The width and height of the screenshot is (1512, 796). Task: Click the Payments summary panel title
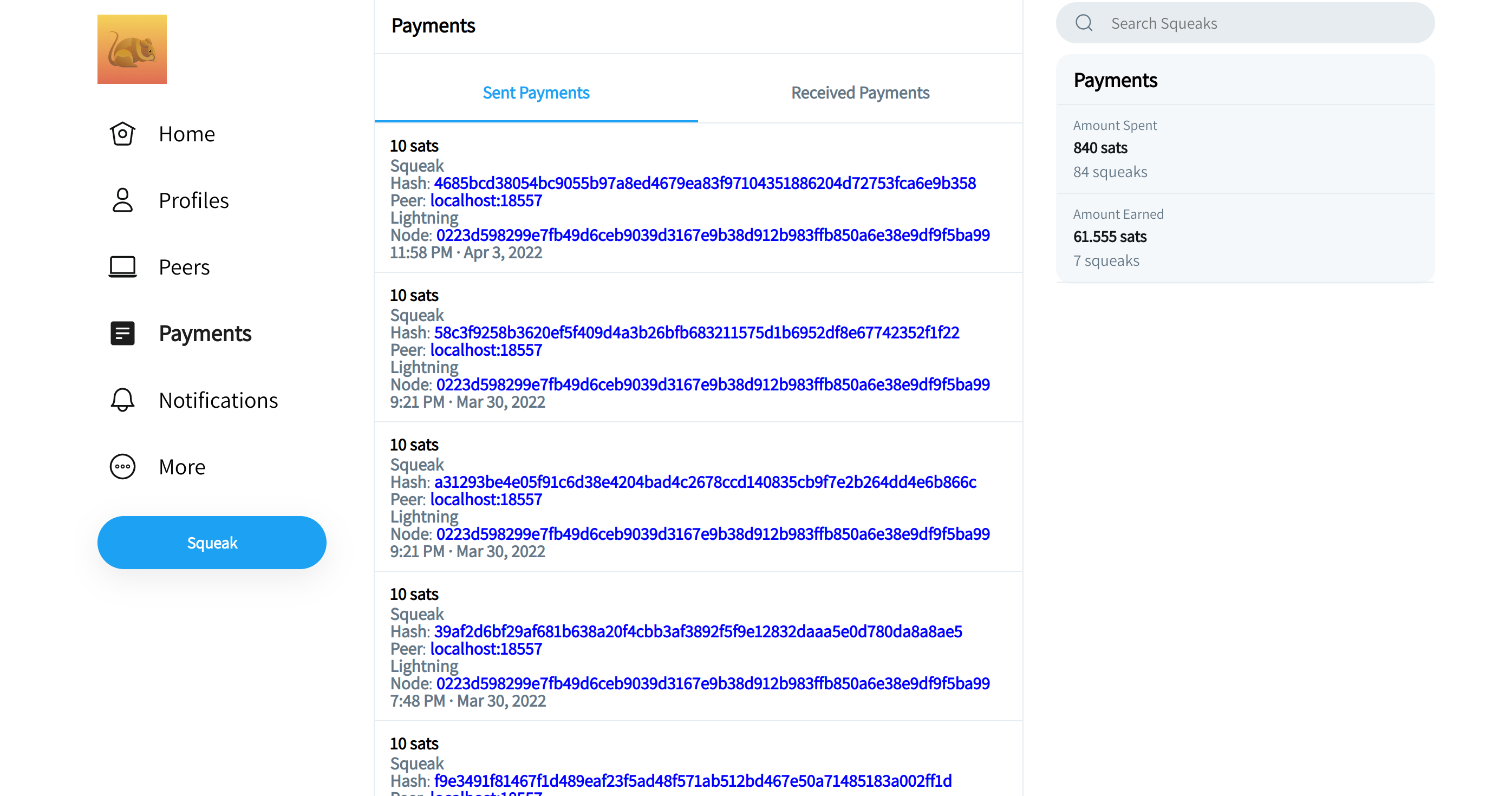(x=1115, y=81)
